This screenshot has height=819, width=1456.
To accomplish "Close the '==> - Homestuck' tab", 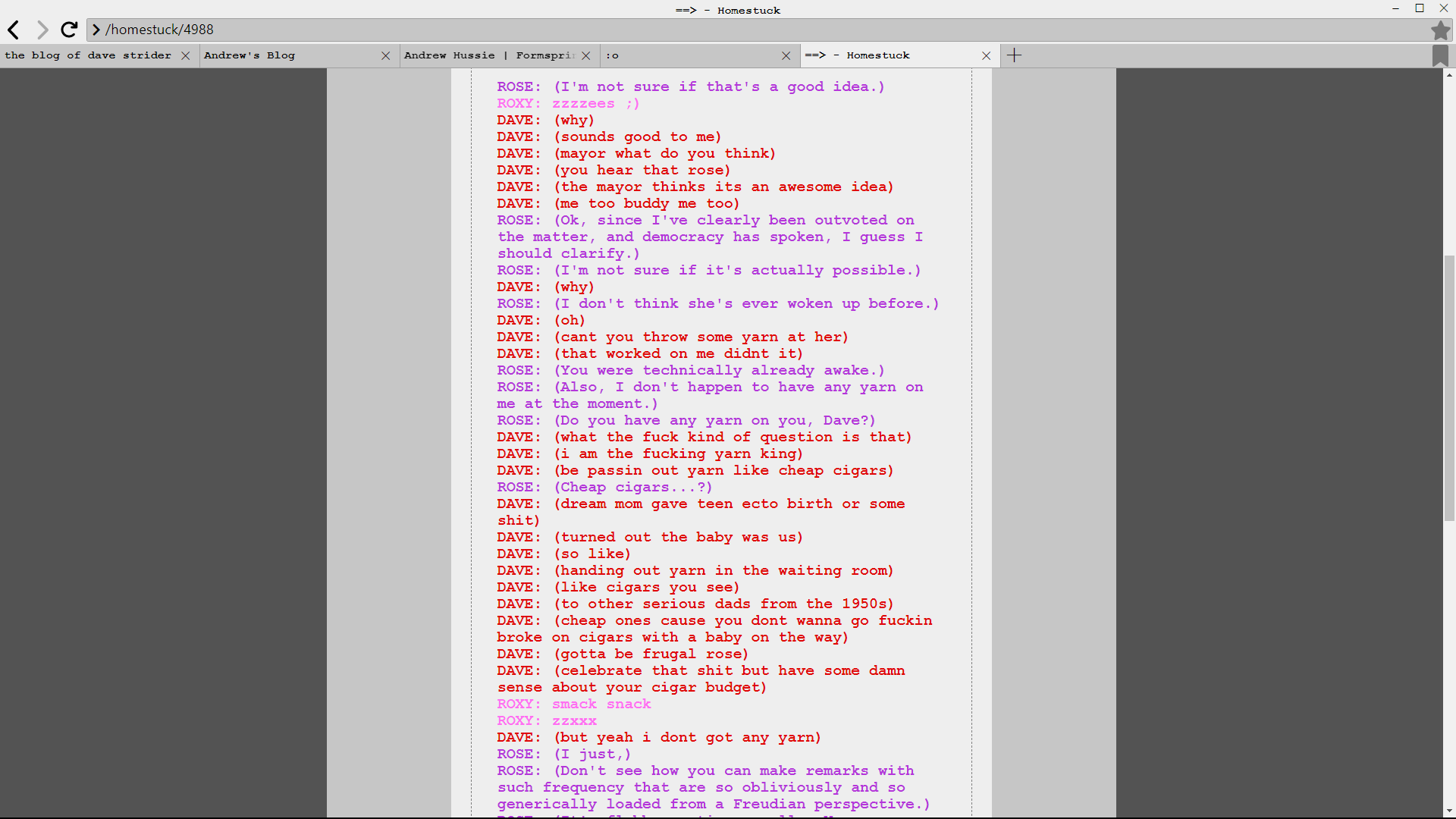I will [987, 55].
